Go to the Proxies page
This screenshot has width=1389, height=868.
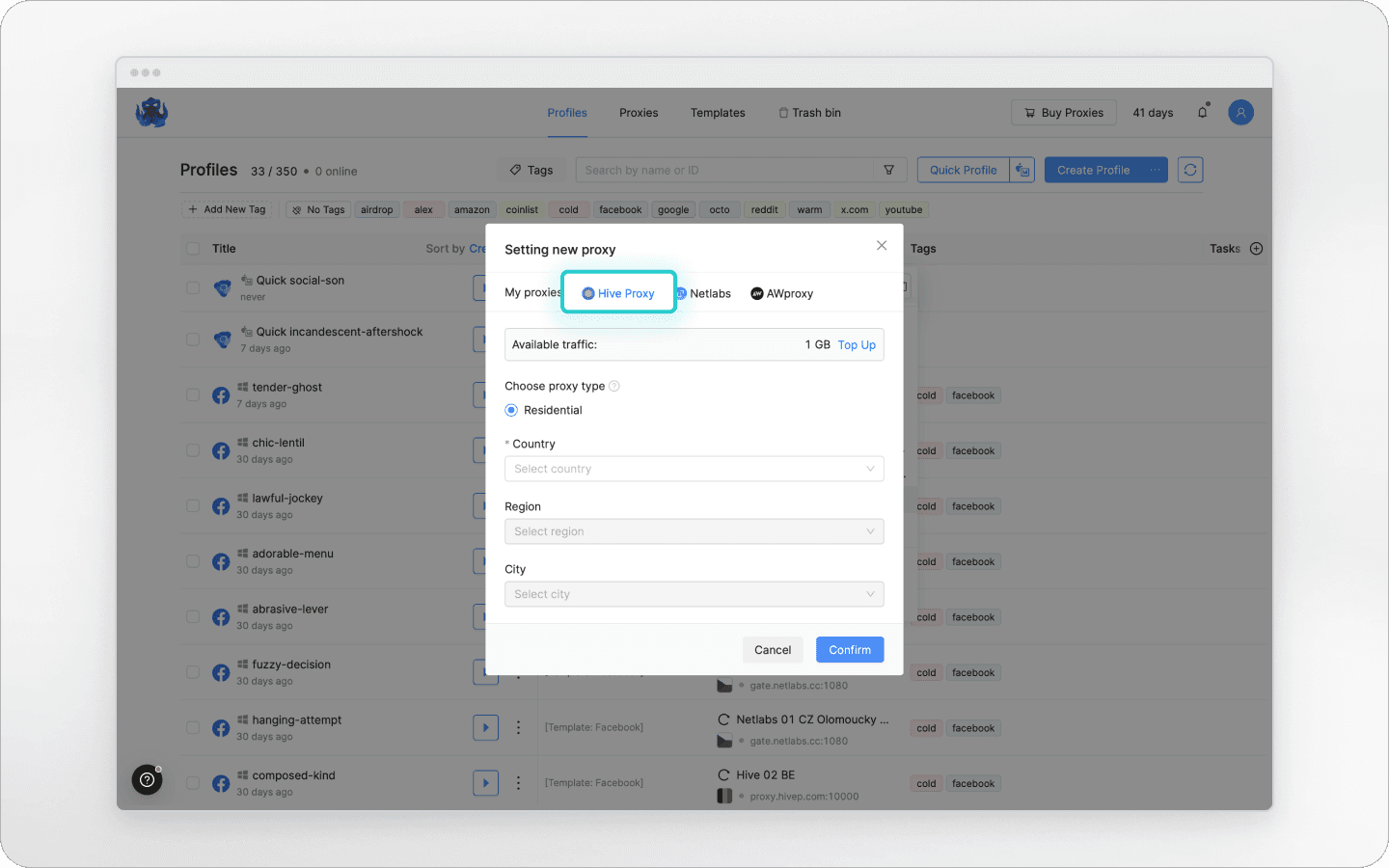(639, 113)
